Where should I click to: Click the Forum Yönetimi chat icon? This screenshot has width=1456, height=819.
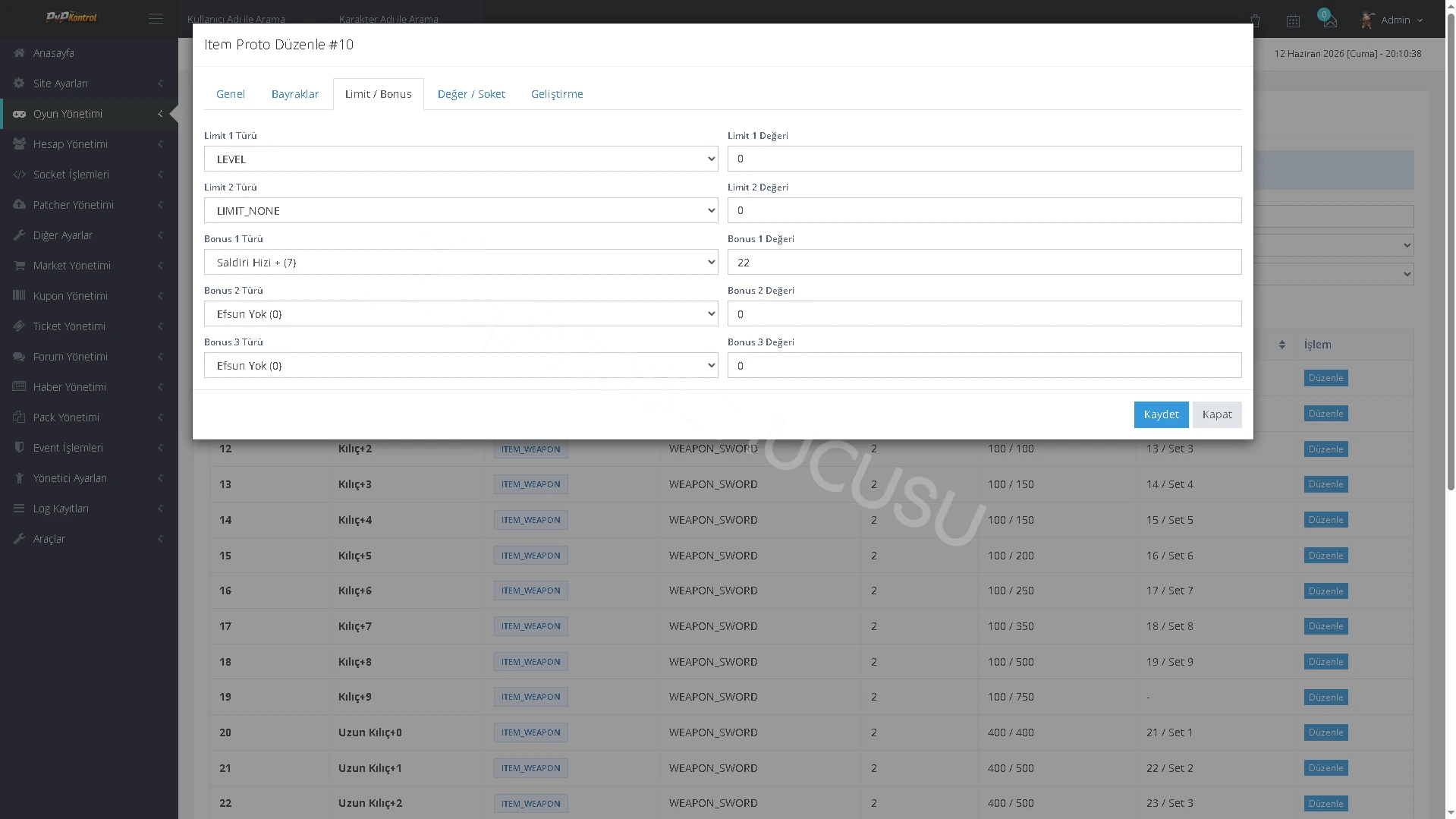19,357
